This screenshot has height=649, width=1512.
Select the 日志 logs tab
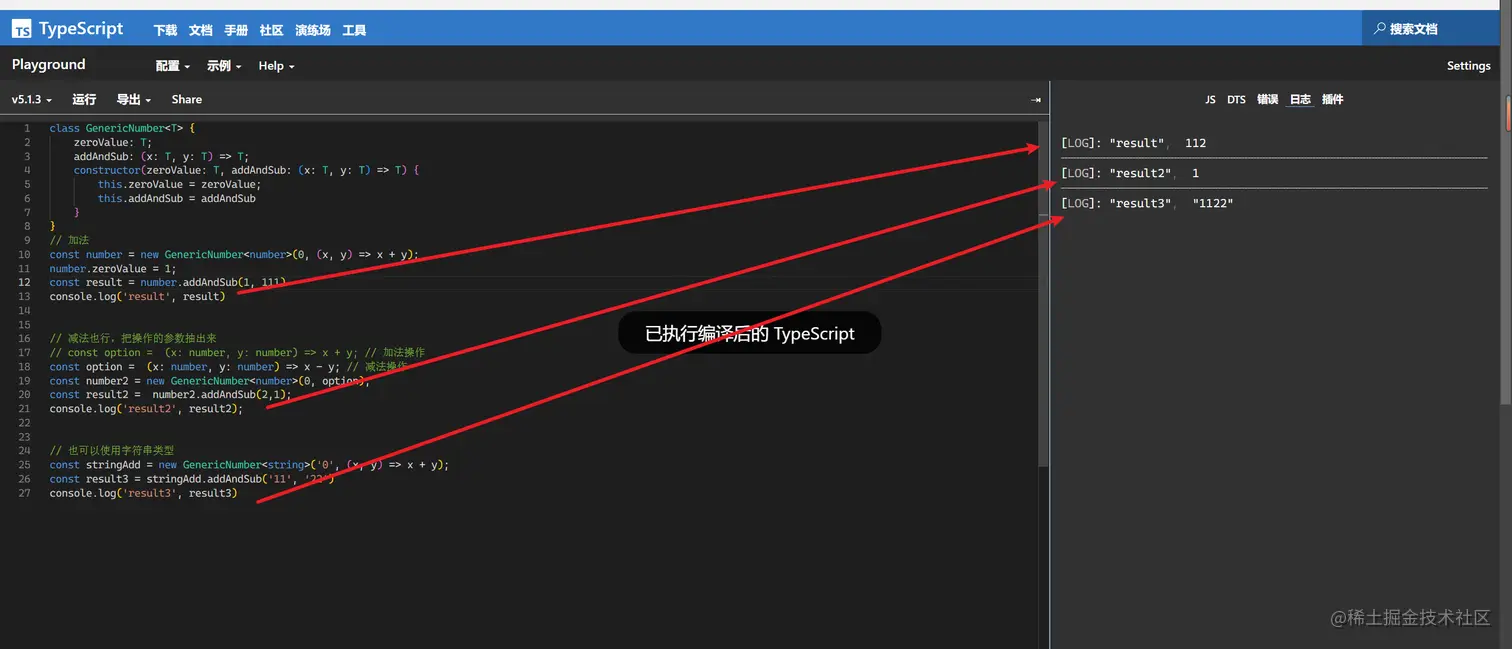pos(1299,100)
